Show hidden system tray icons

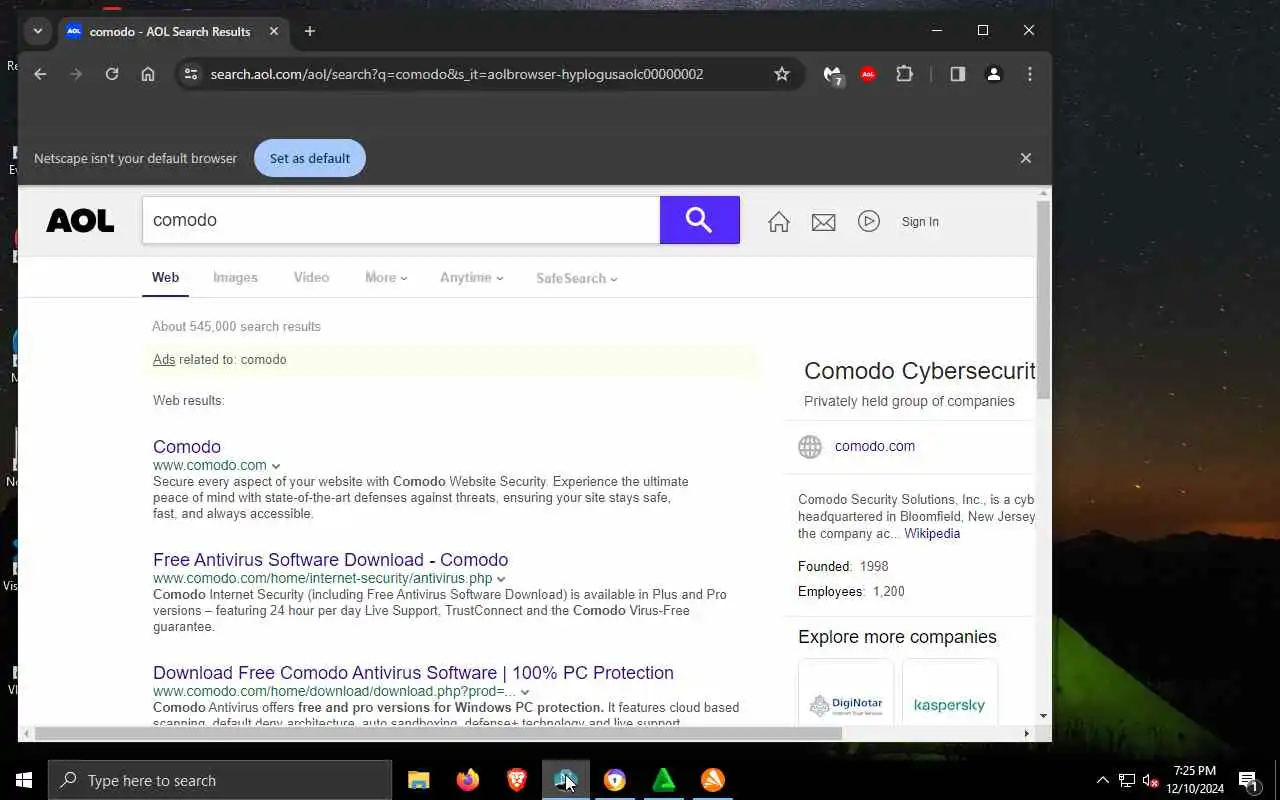click(x=1102, y=780)
